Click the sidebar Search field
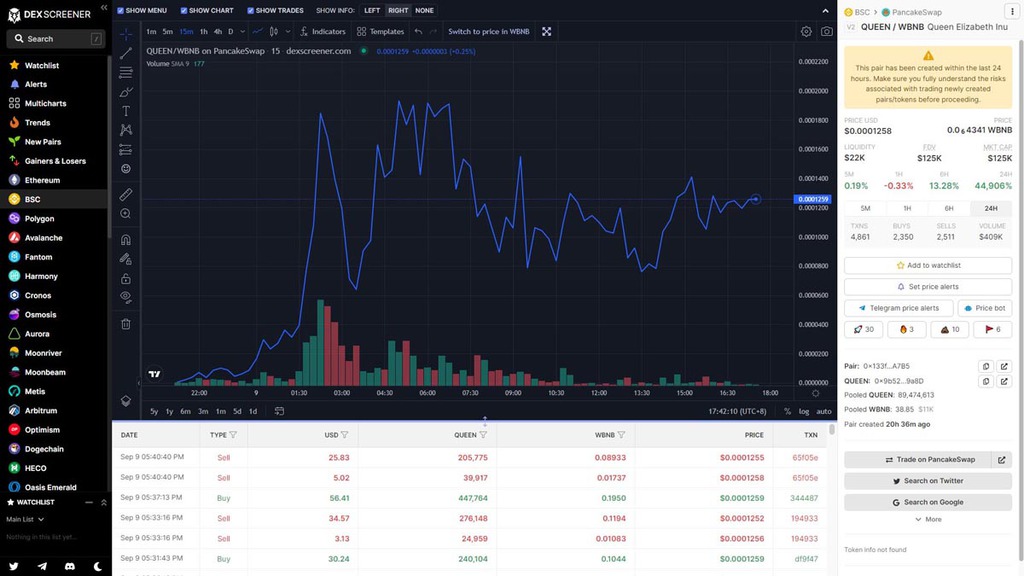Screen dimensions: 1024x576 coord(56,39)
